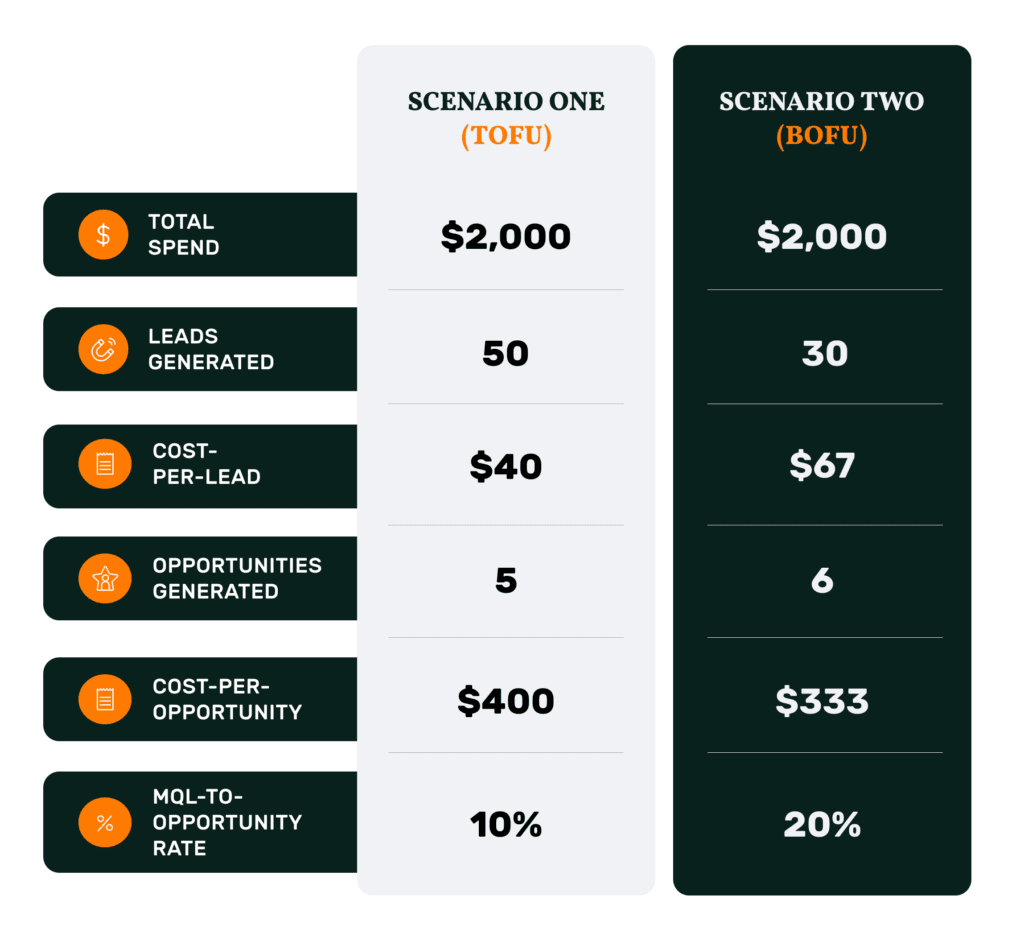Select the $67 cost-per-lead value

coord(822,466)
